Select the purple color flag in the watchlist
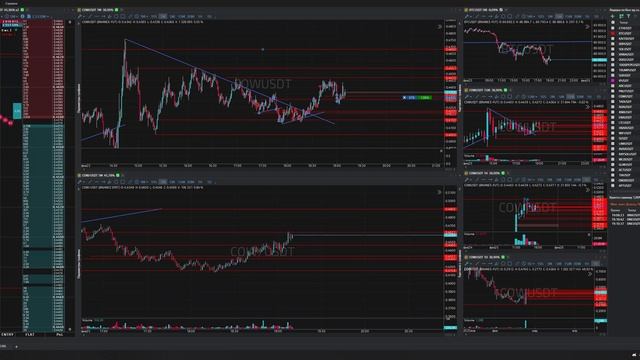The height and width of the screenshot is (360, 640). pyautogui.click(x=613, y=81)
